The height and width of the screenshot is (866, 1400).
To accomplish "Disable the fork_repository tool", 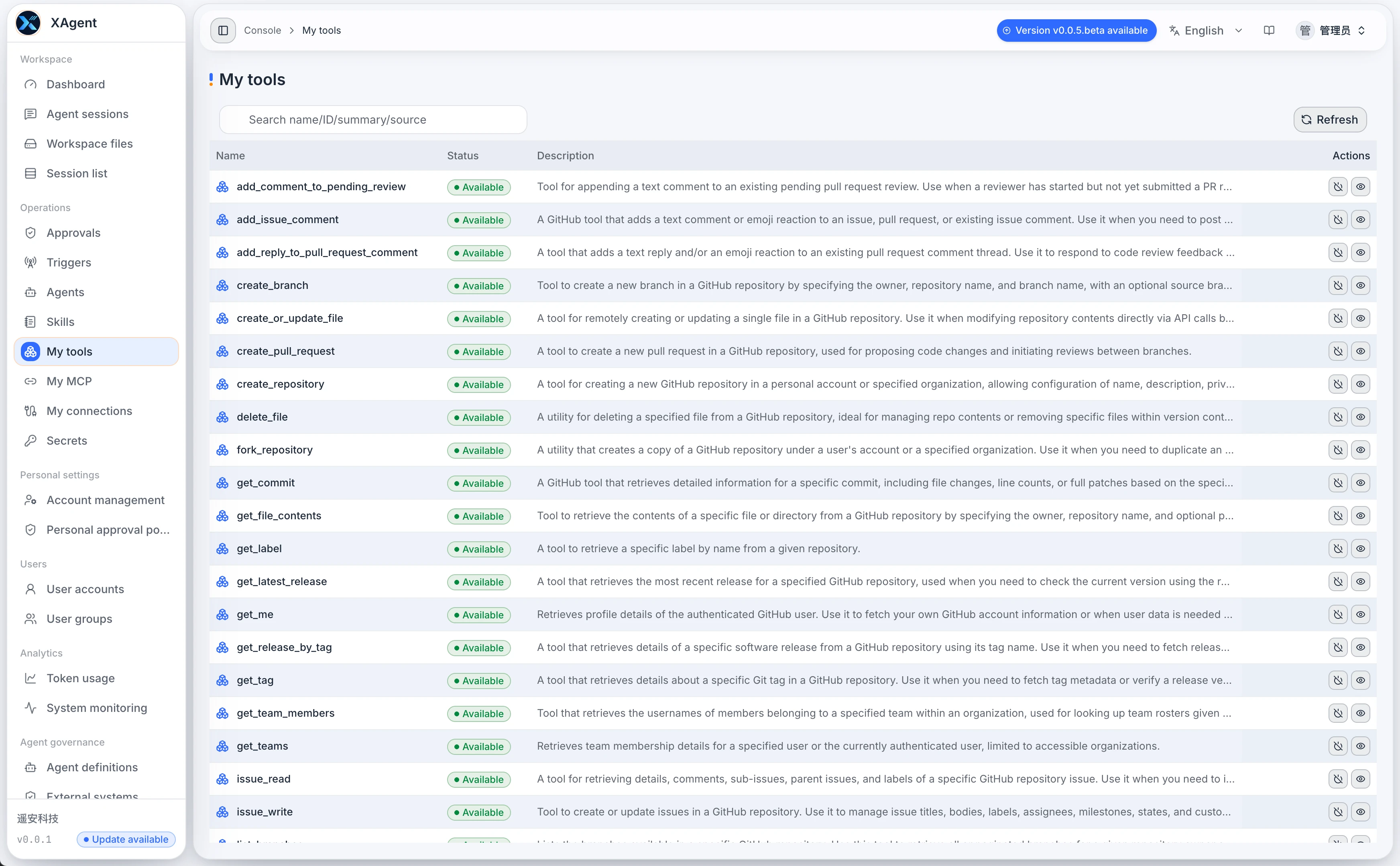I will click(x=1337, y=449).
